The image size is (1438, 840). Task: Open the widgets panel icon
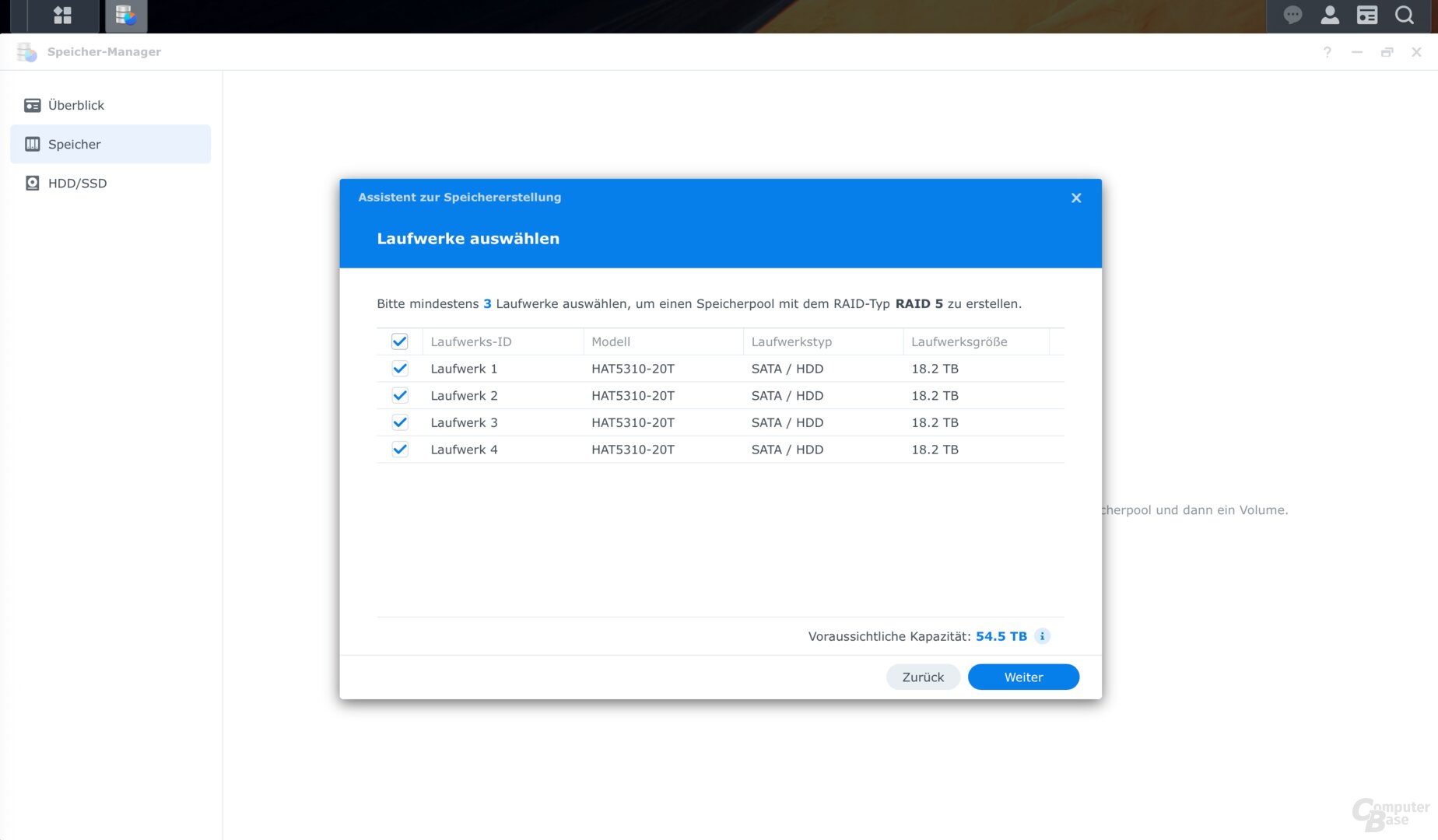[1367, 15]
